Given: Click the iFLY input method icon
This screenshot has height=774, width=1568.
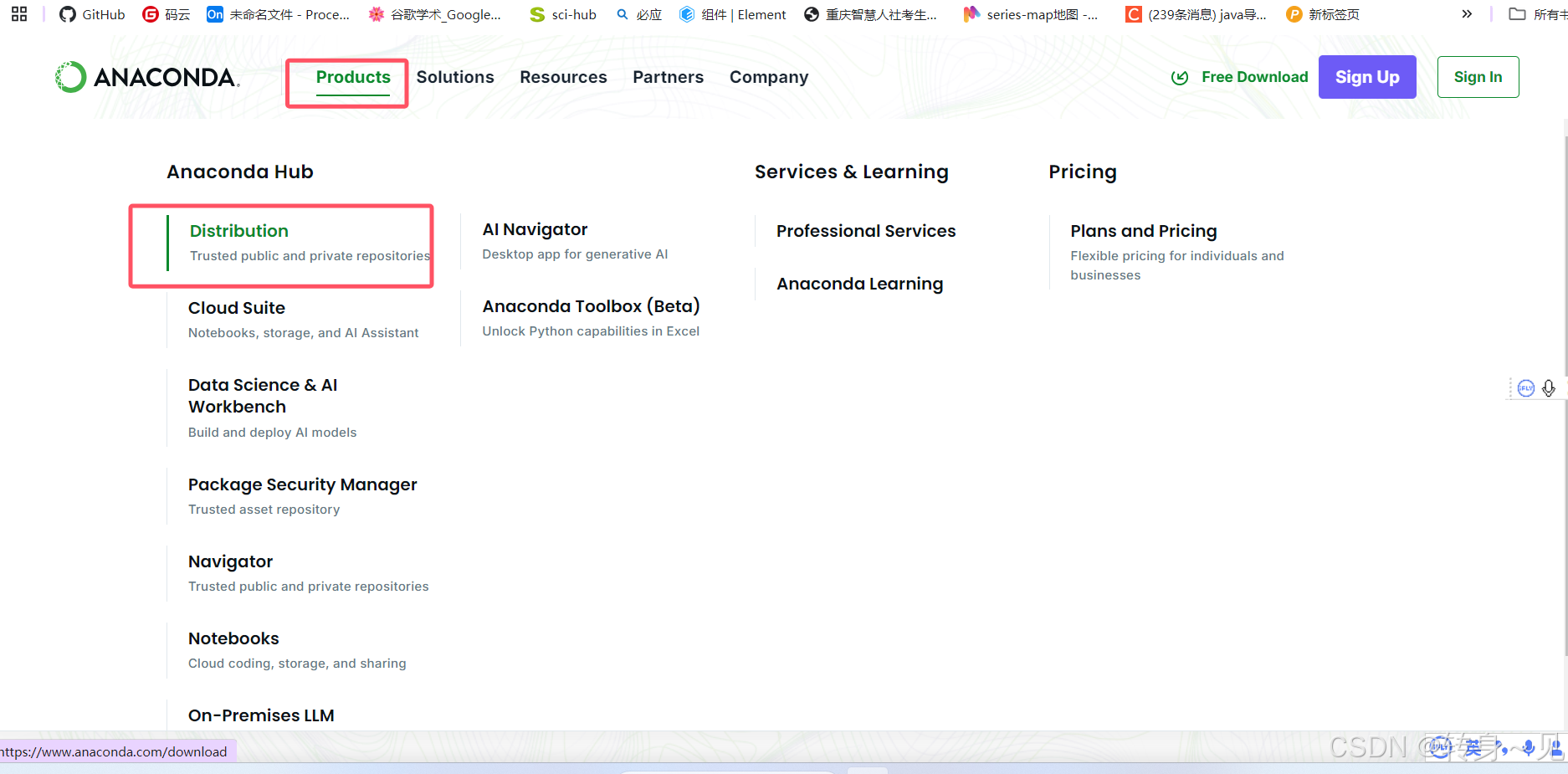Looking at the screenshot, I should click(x=1526, y=388).
